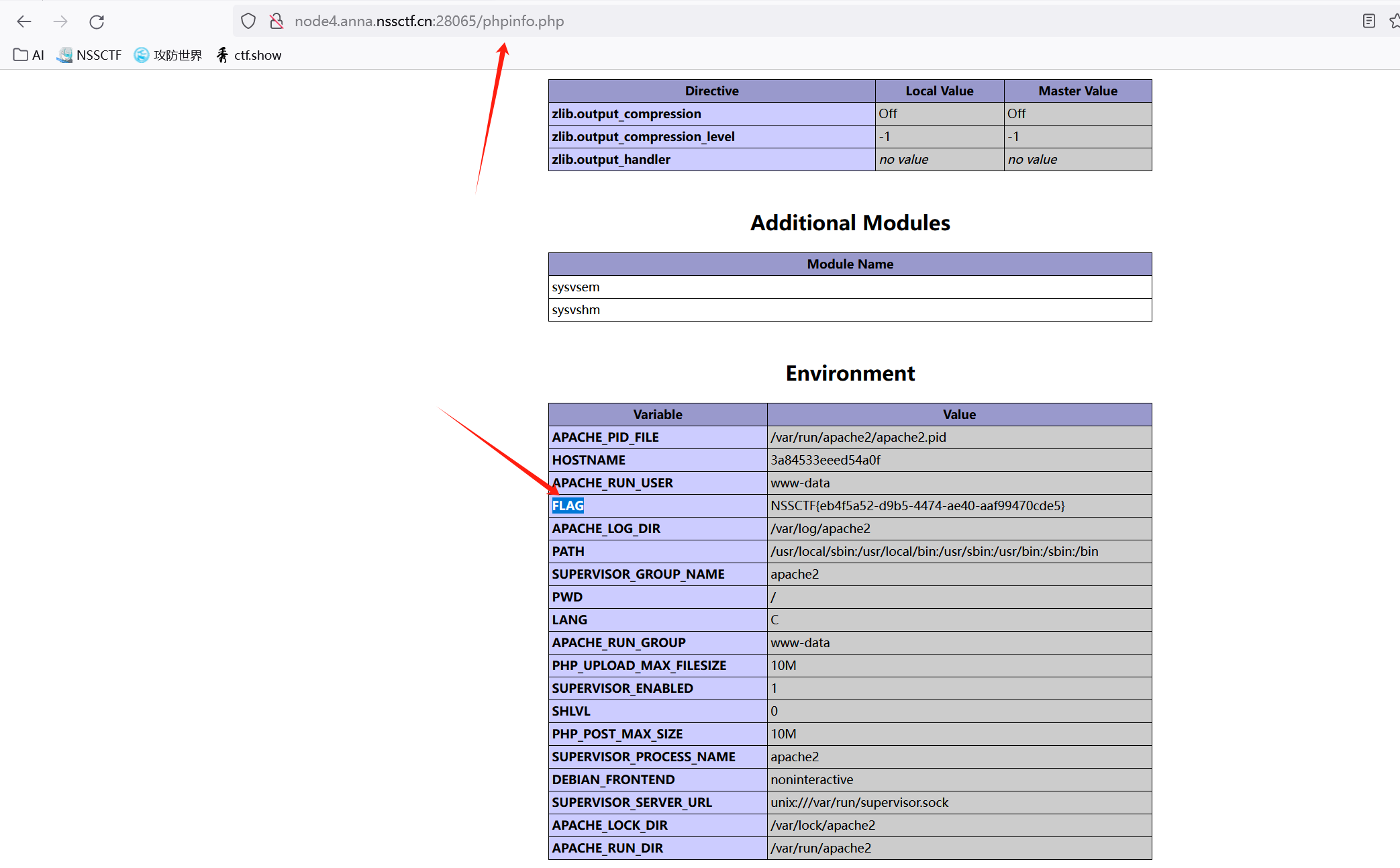Viewport: 1400px width, 868px height.
Task: Click the PATH value cell
Action: pyautogui.click(x=934, y=551)
